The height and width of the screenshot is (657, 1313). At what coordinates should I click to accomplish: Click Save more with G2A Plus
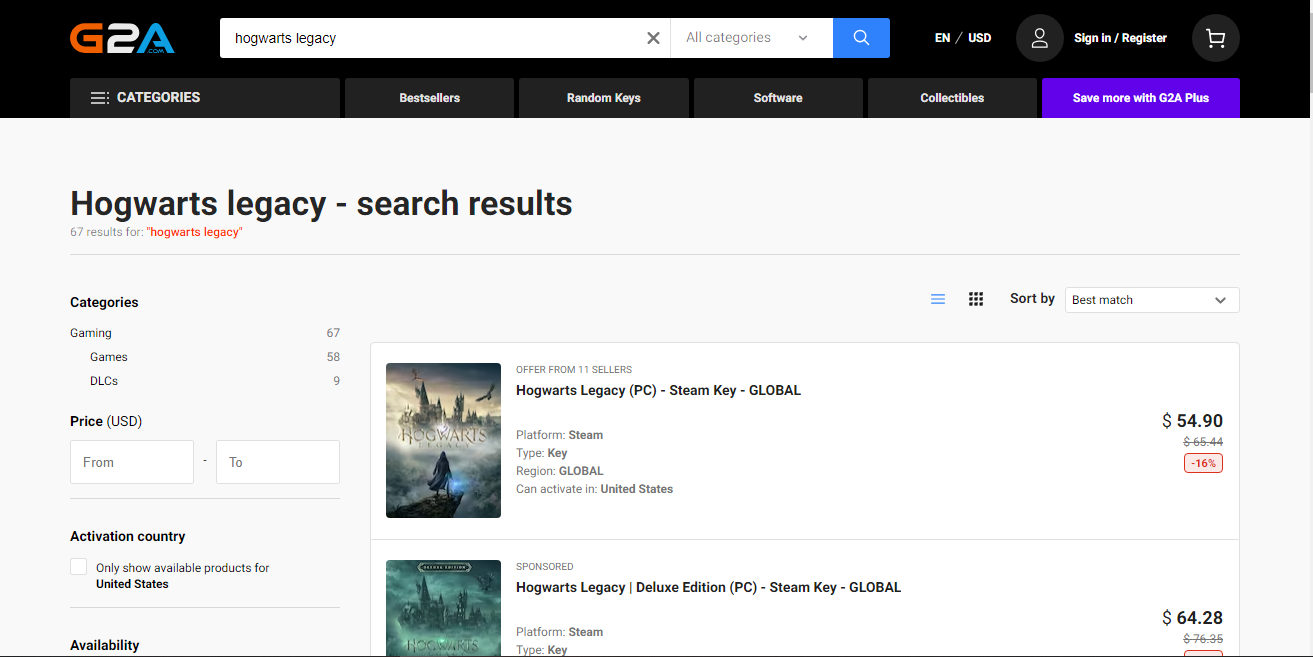(1140, 98)
